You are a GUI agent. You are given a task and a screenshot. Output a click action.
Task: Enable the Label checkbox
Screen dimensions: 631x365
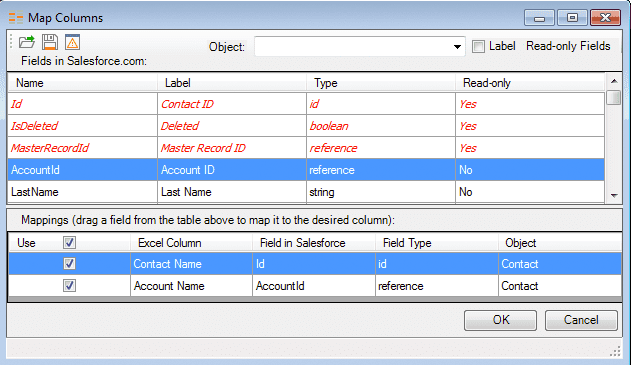(x=478, y=46)
